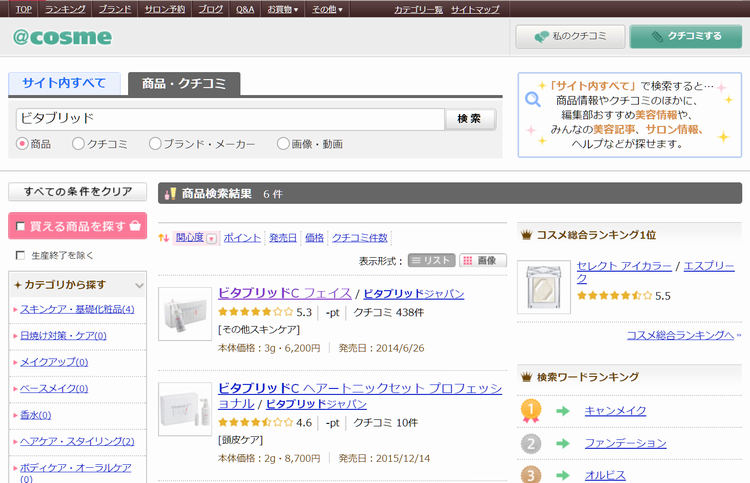This screenshot has height=483, width=750.
Task: Click crown icon beside 検索ワードランキング
Action: (527, 377)
